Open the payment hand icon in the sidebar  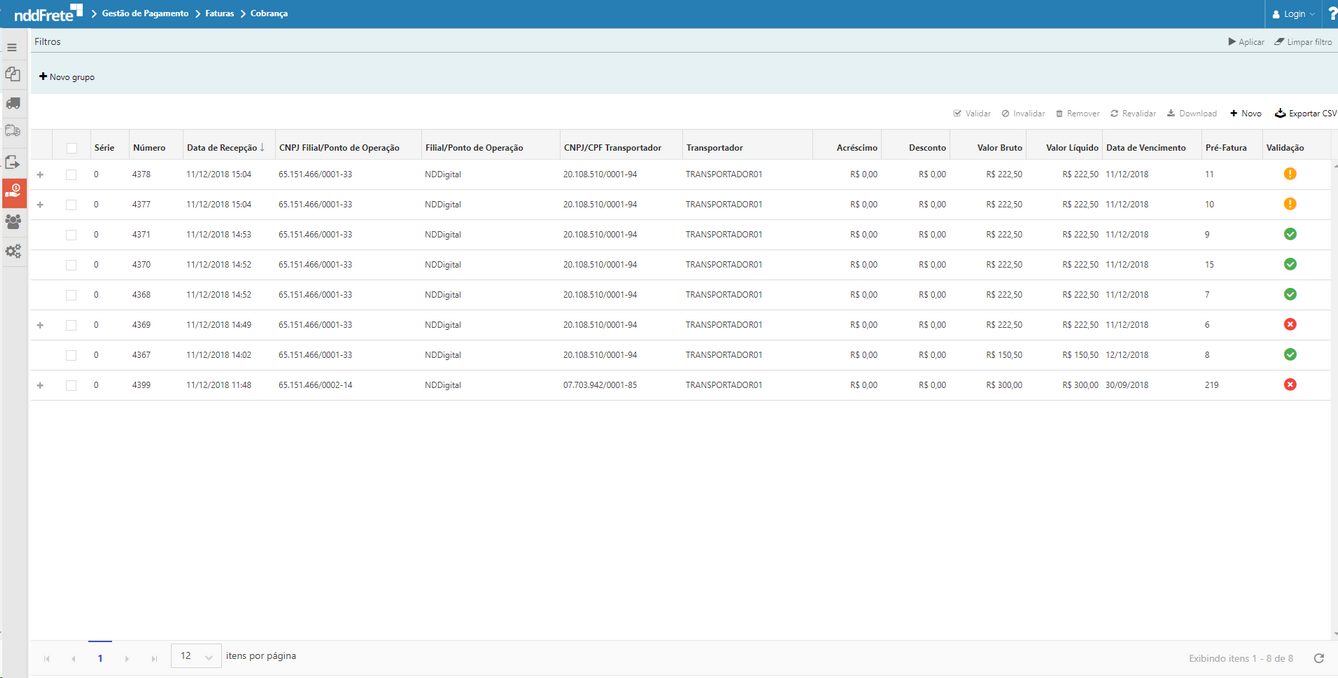(14, 193)
